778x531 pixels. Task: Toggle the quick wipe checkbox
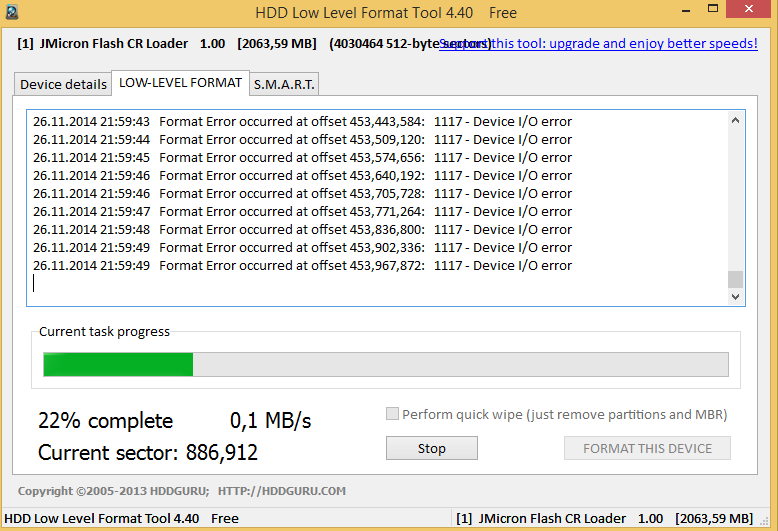point(393,414)
